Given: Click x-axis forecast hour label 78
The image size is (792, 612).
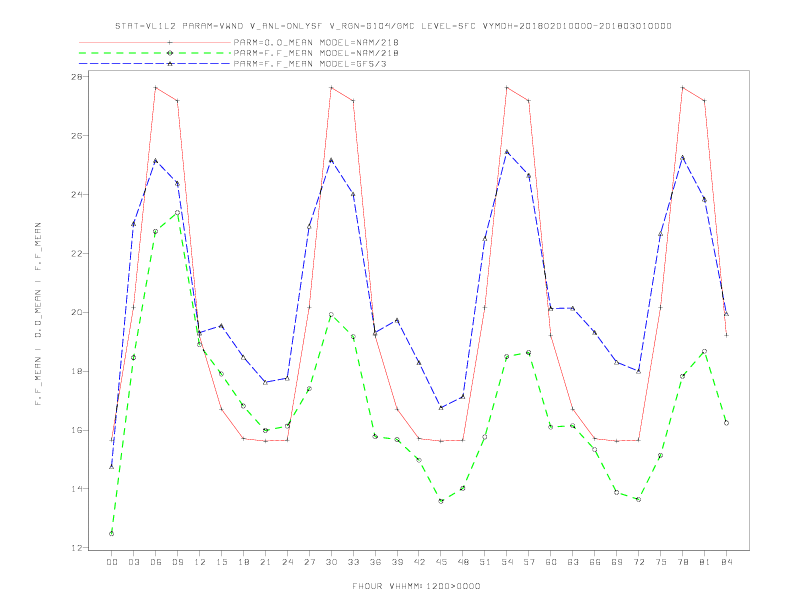Looking at the screenshot, I should [682, 562].
